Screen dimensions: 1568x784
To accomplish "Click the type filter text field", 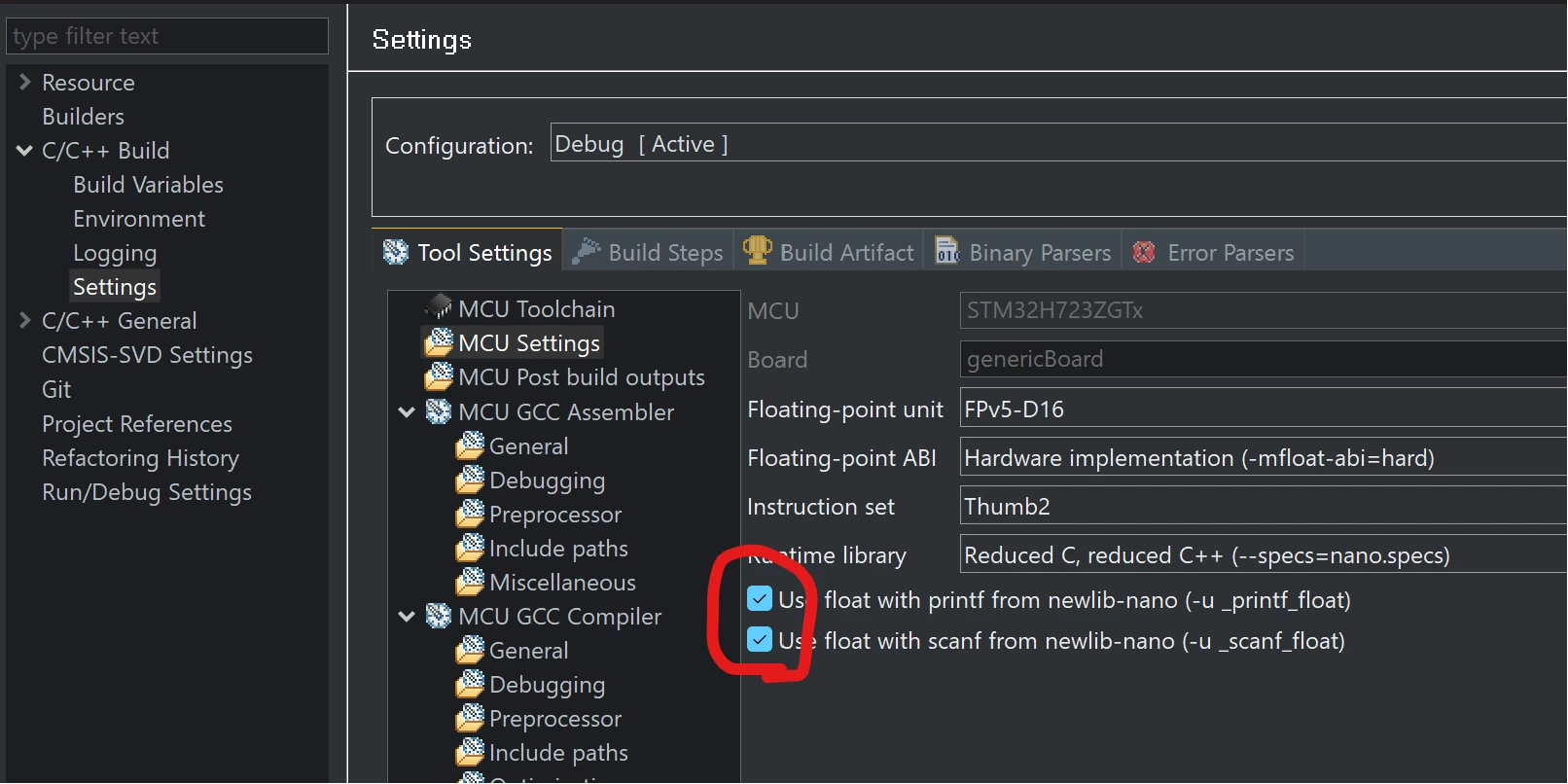I will [x=167, y=36].
